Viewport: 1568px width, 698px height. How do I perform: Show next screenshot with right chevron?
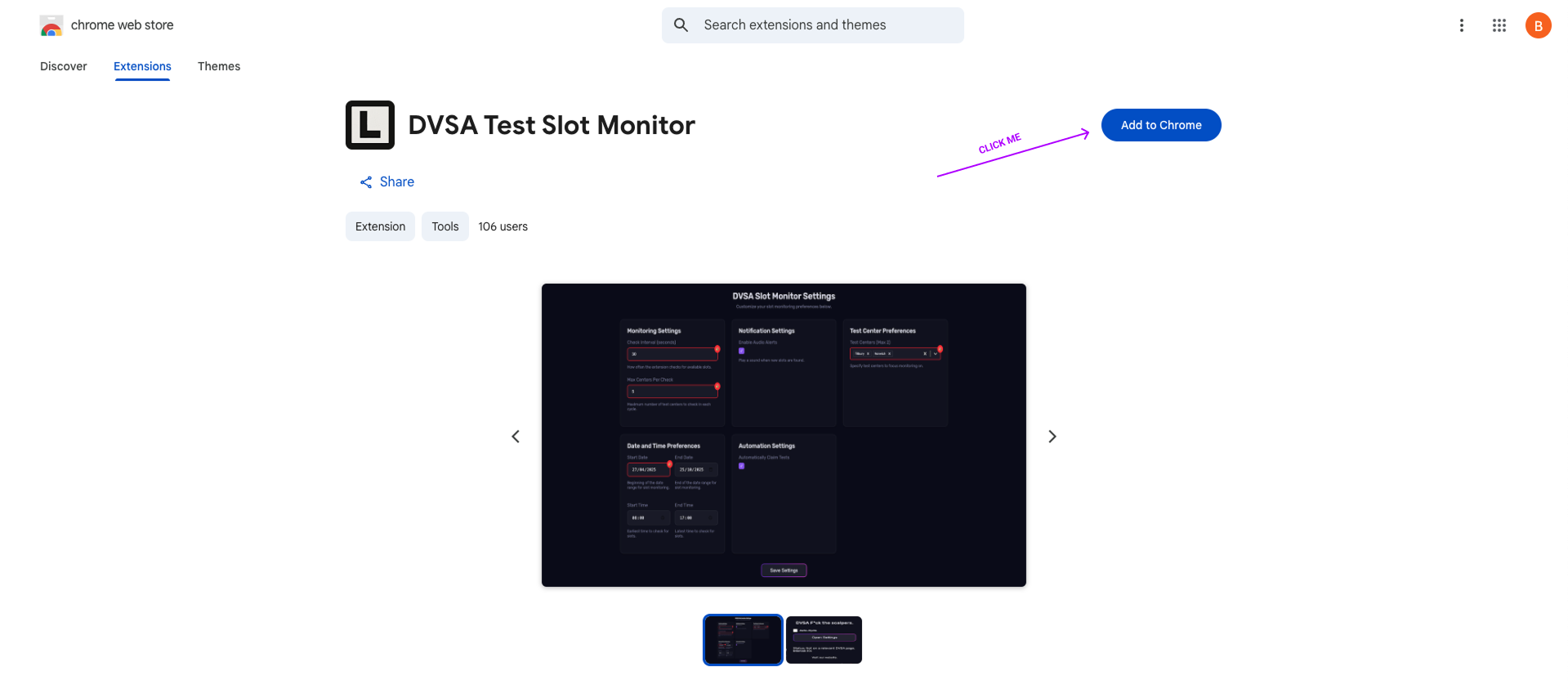(x=1052, y=436)
